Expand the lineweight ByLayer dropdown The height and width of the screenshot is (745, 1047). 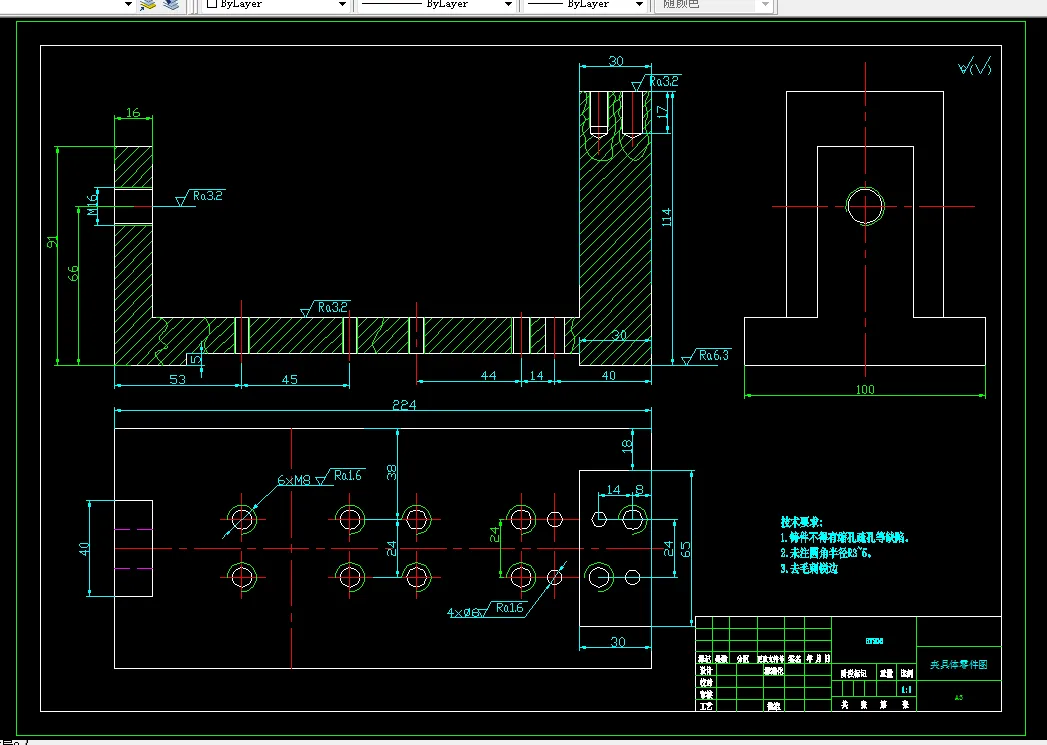[639, 4]
